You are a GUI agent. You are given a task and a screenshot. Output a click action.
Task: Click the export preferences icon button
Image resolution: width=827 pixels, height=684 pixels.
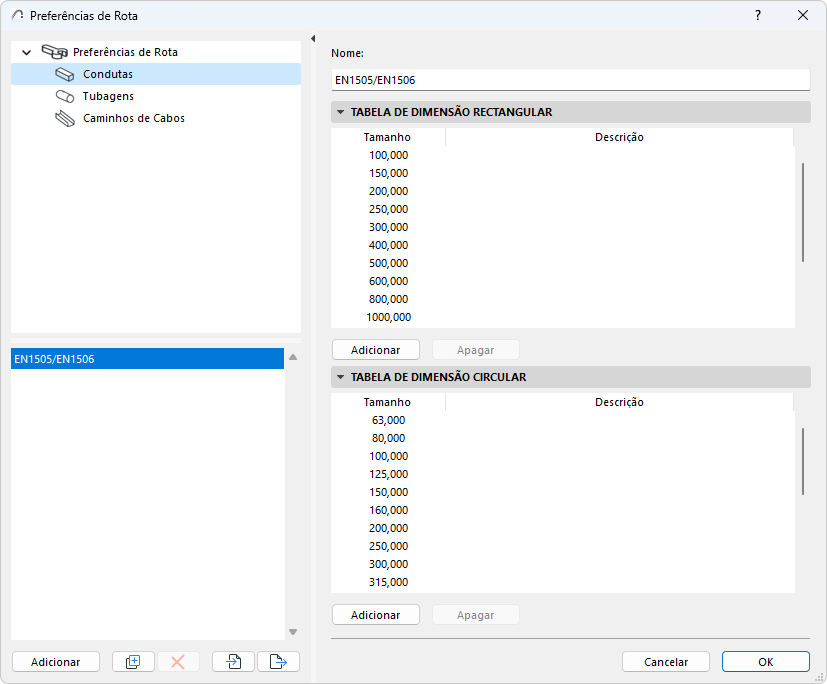tap(278, 661)
